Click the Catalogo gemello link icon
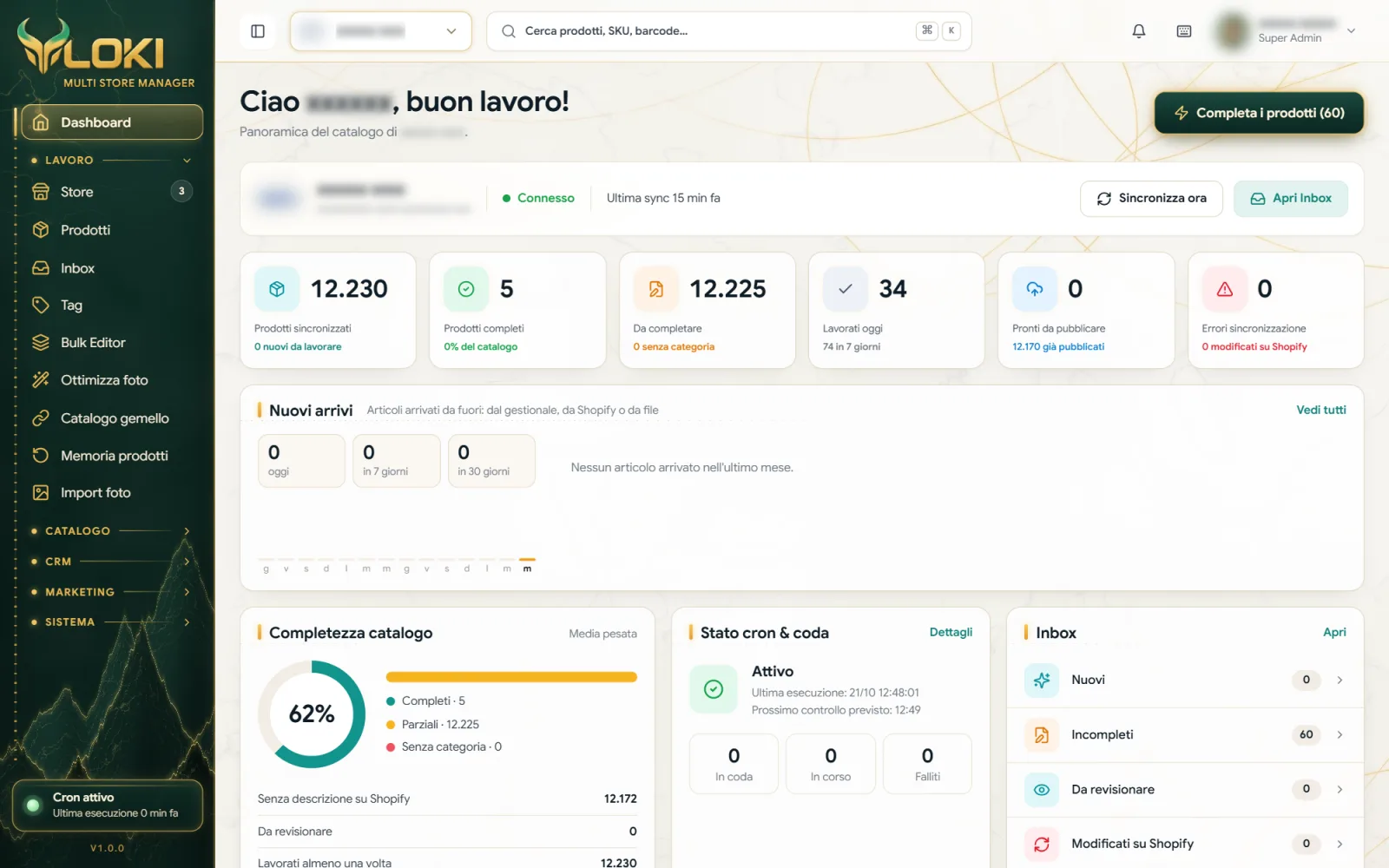 (41, 418)
